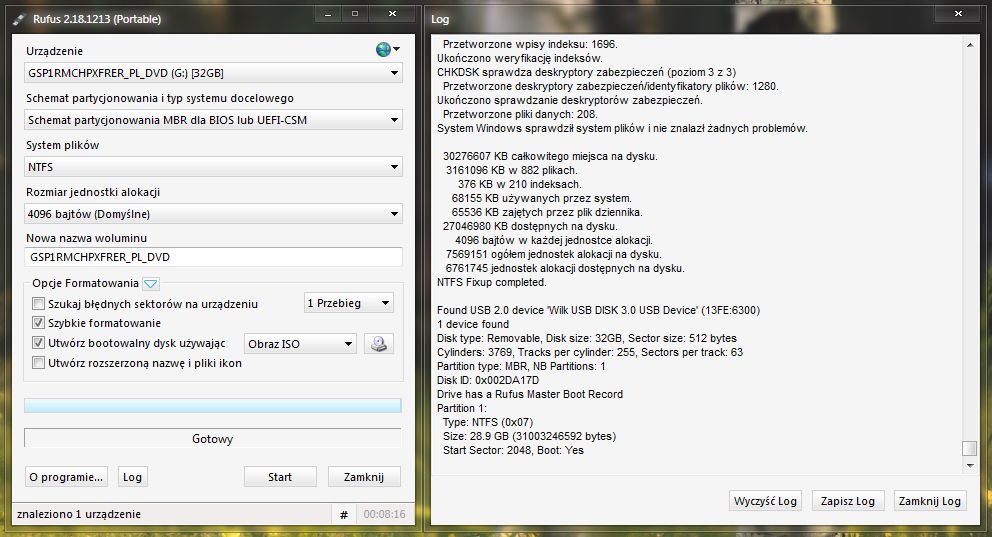This screenshot has height=537, width=992.
Task: Maximize the Rufus window
Action: pyautogui.click(x=355, y=14)
